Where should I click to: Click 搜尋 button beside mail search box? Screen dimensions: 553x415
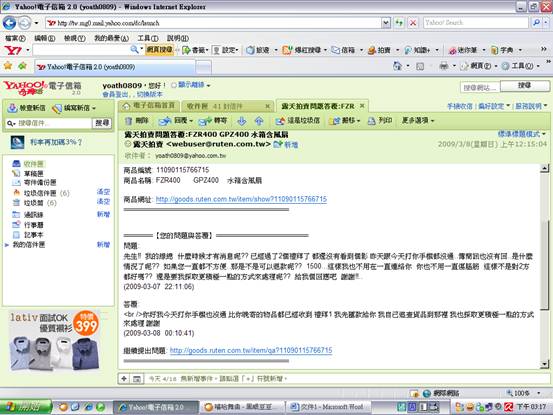tap(102, 123)
